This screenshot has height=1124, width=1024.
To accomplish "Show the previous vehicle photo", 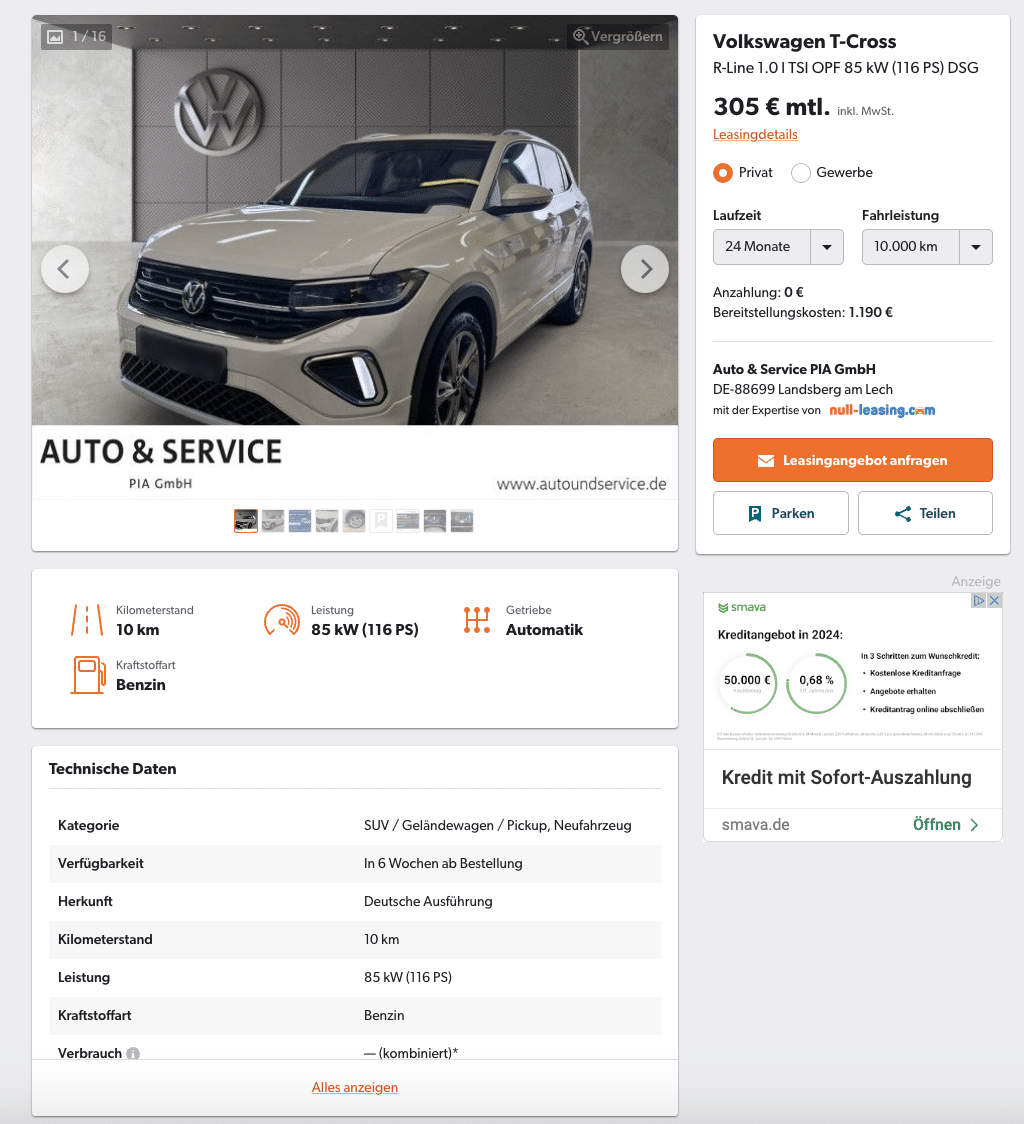I will tap(65, 270).
